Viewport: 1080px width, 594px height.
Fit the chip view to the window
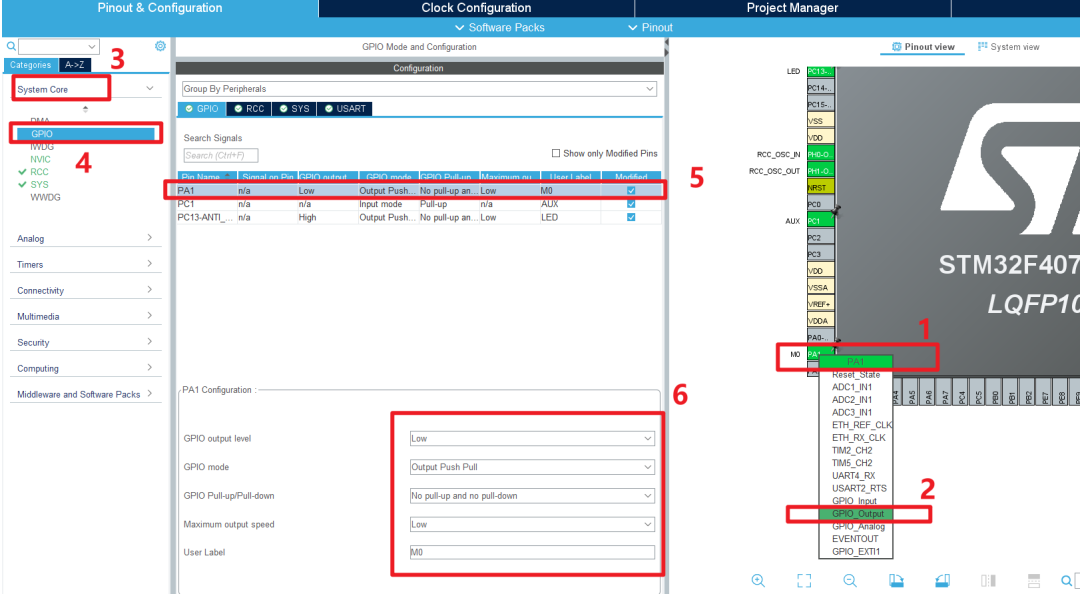point(804,580)
